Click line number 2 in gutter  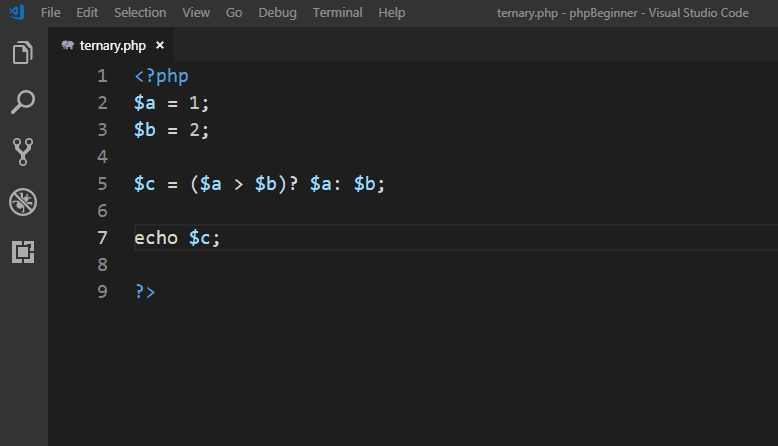tap(102, 103)
